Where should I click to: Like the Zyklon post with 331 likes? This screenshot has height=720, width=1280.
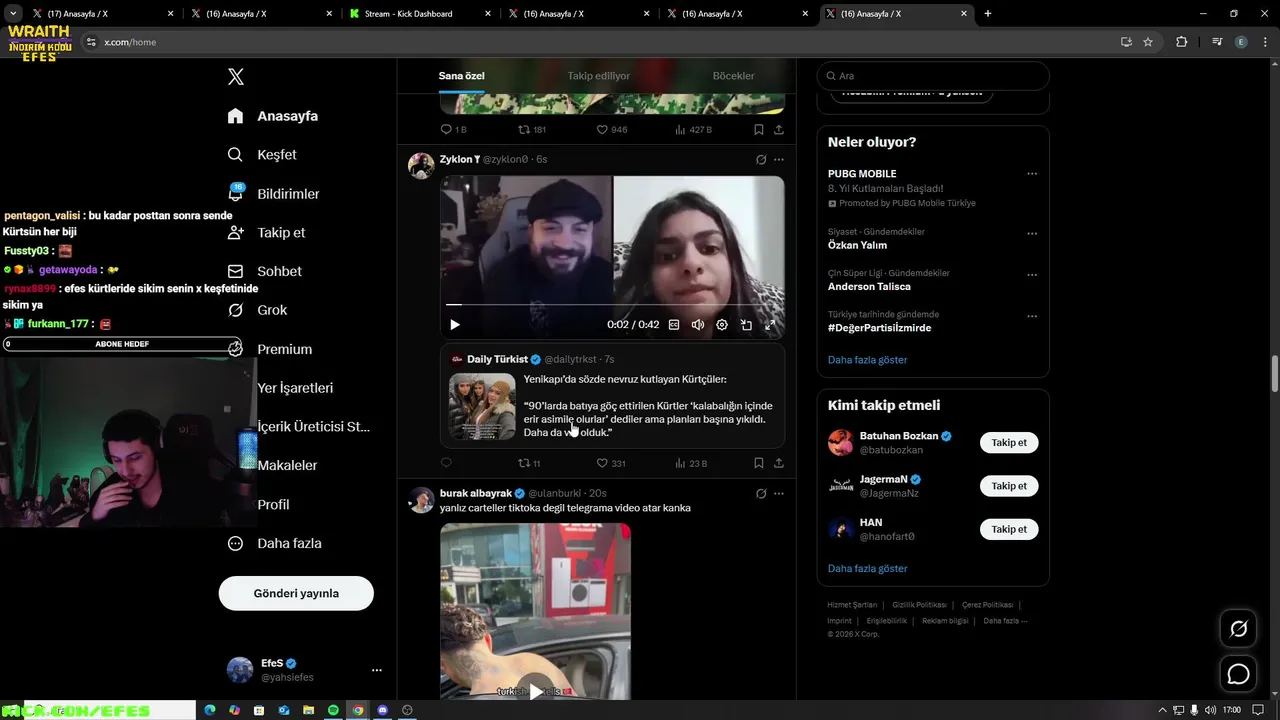611,463
